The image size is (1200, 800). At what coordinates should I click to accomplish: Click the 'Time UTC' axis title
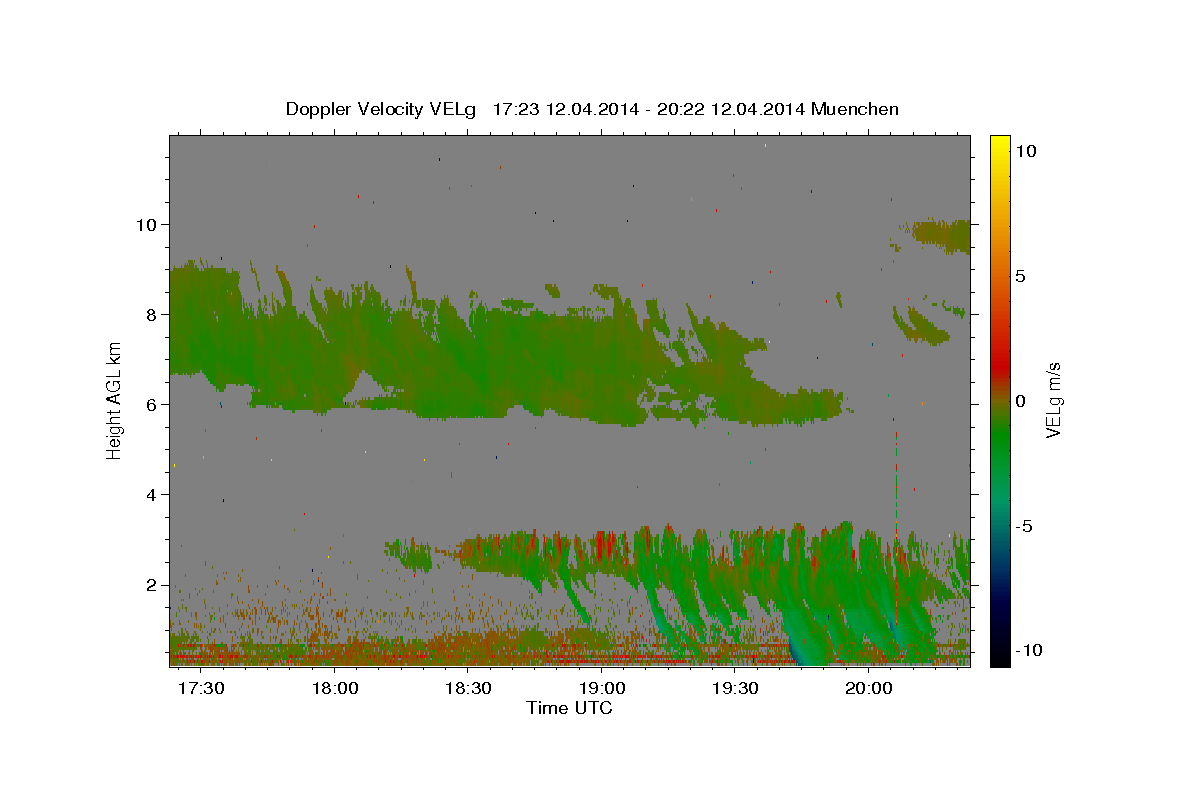[x=569, y=708]
